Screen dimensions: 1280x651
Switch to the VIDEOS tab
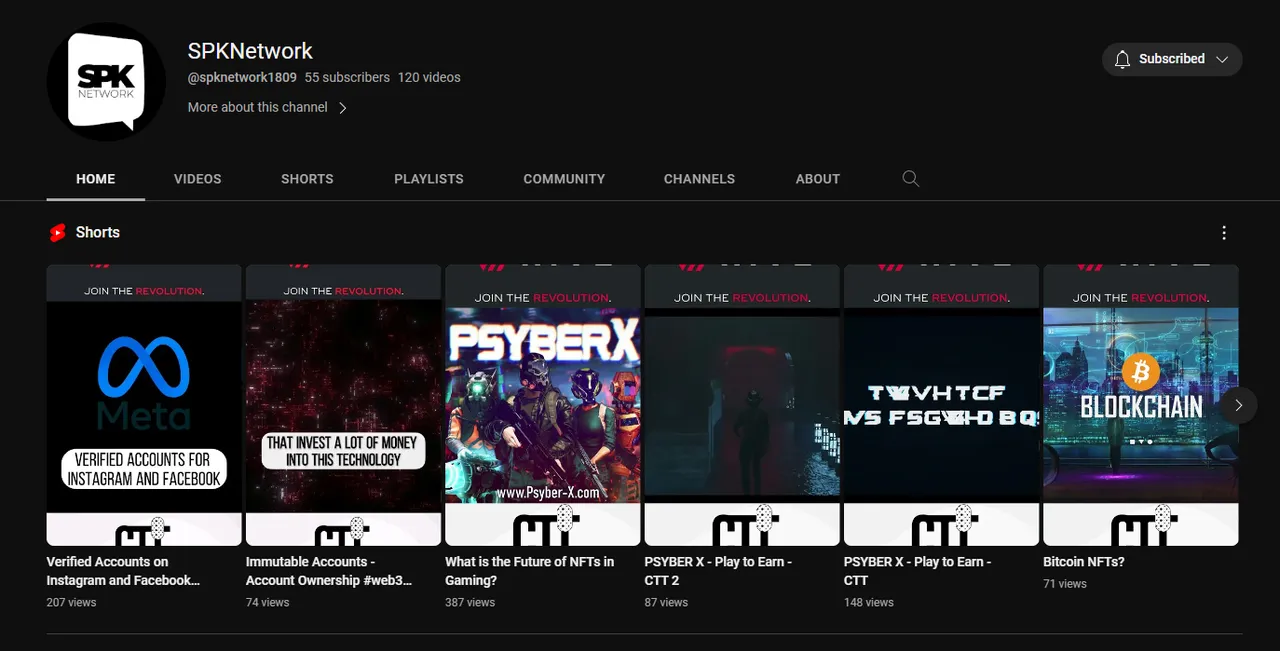coord(198,179)
